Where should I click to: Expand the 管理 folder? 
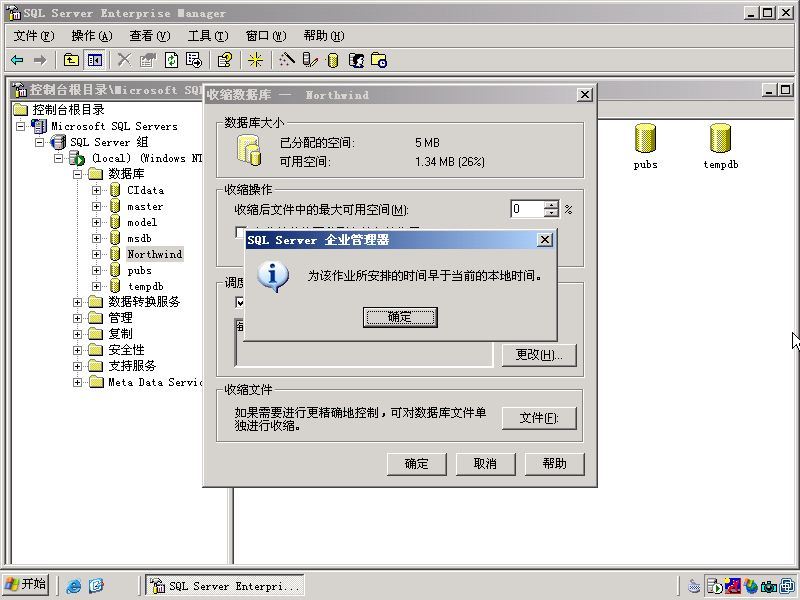coord(78,318)
